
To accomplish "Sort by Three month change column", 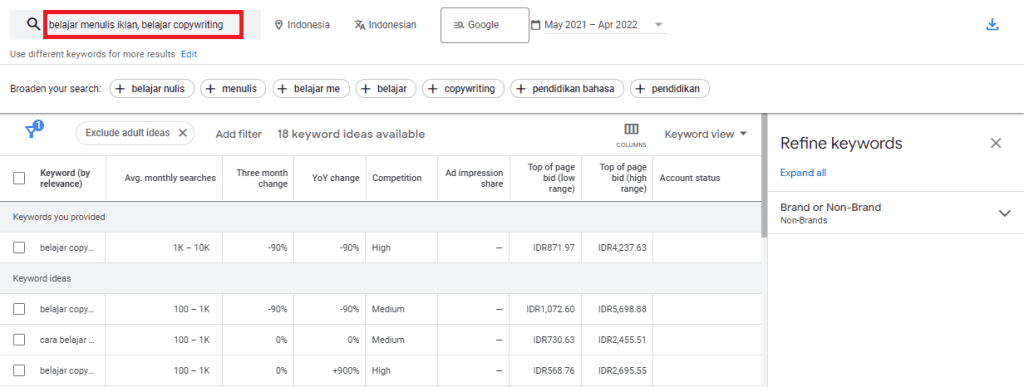I will pos(261,178).
